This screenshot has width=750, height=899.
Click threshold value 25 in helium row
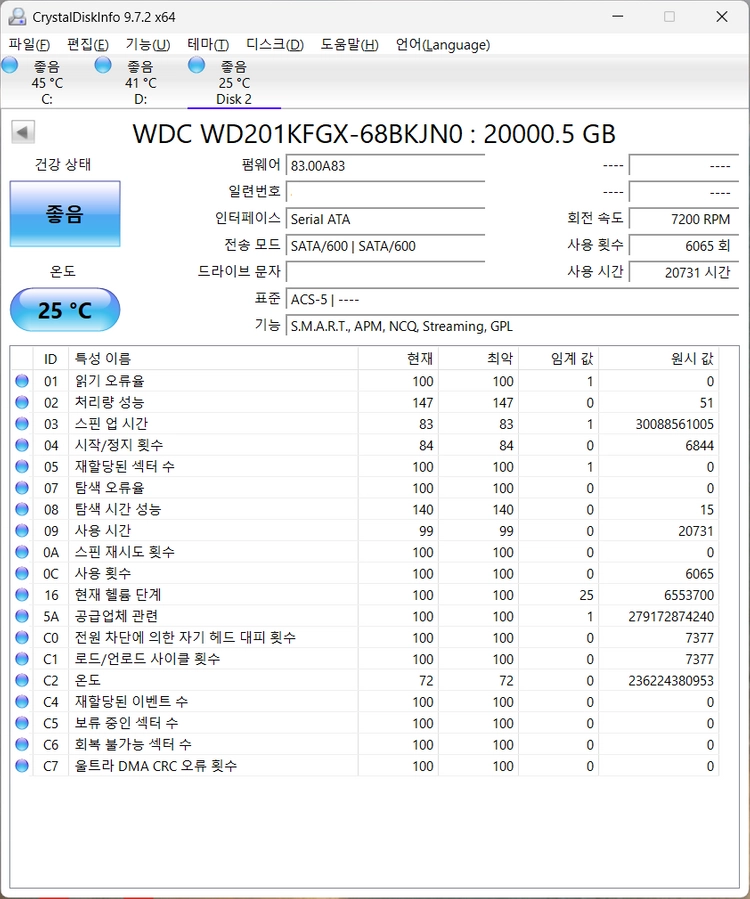click(x=586, y=595)
